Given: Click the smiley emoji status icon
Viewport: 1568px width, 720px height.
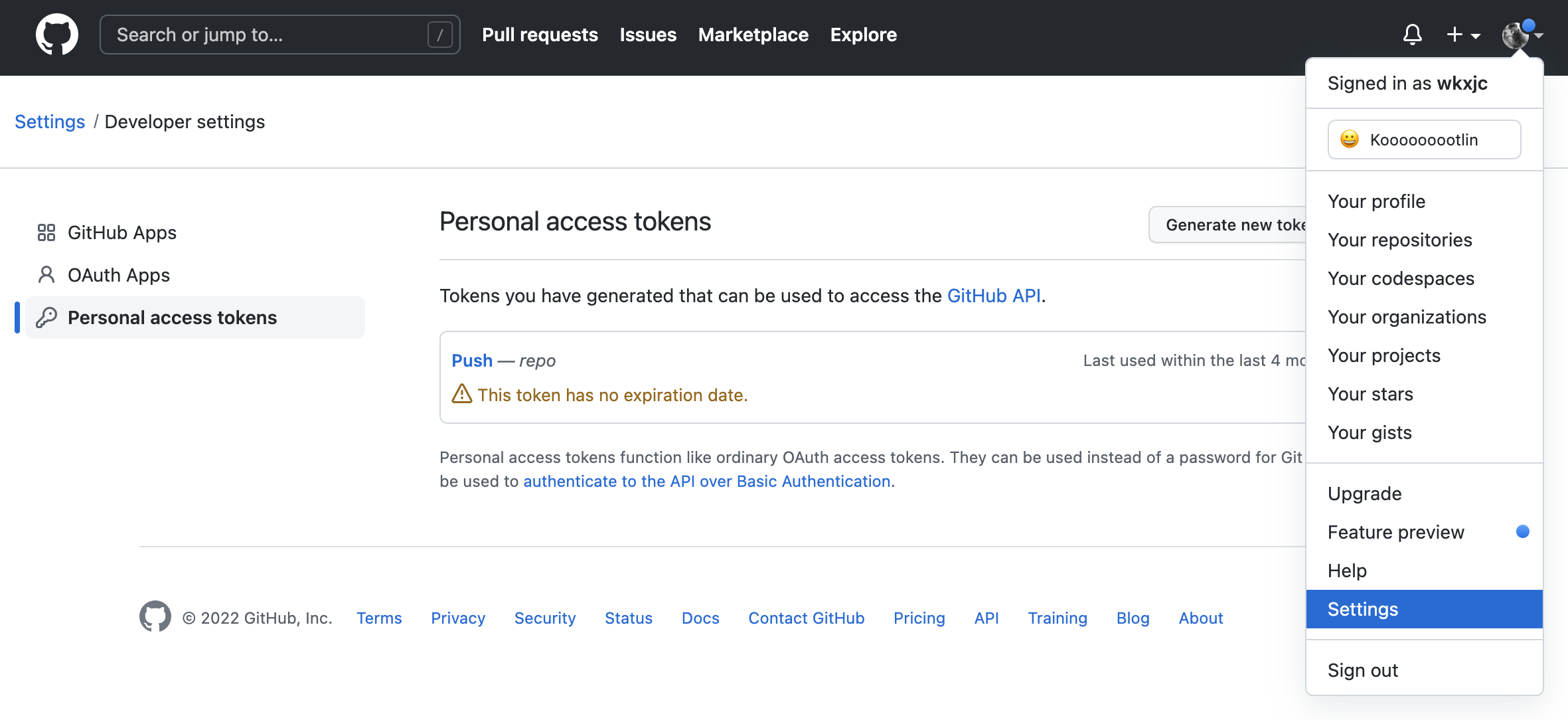Looking at the screenshot, I should tap(1350, 139).
